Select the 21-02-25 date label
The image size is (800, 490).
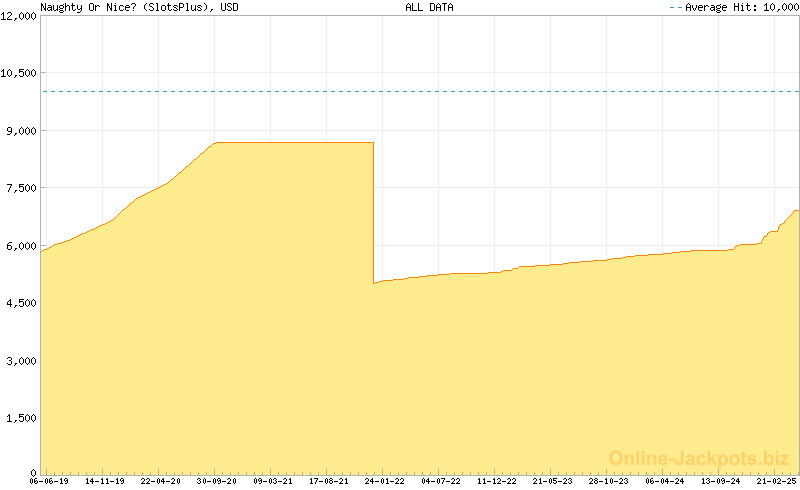[775, 481]
